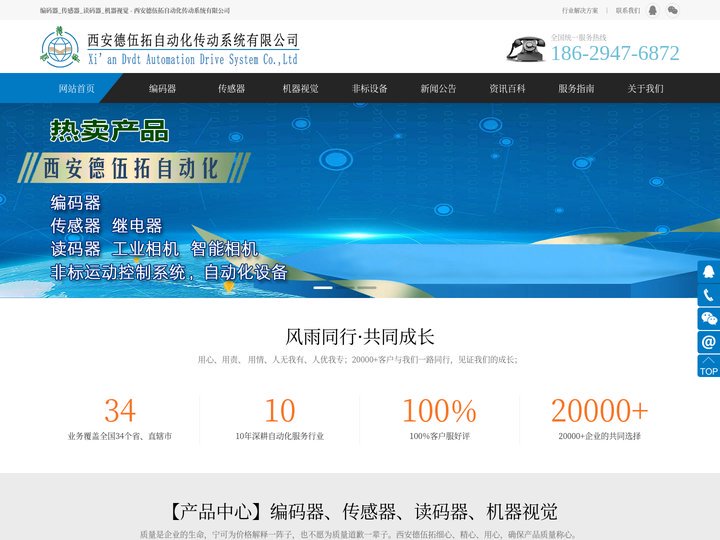Image resolution: width=720 pixels, height=540 pixels.
Task: Select the first banner slide indicator
Action: tap(323, 287)
